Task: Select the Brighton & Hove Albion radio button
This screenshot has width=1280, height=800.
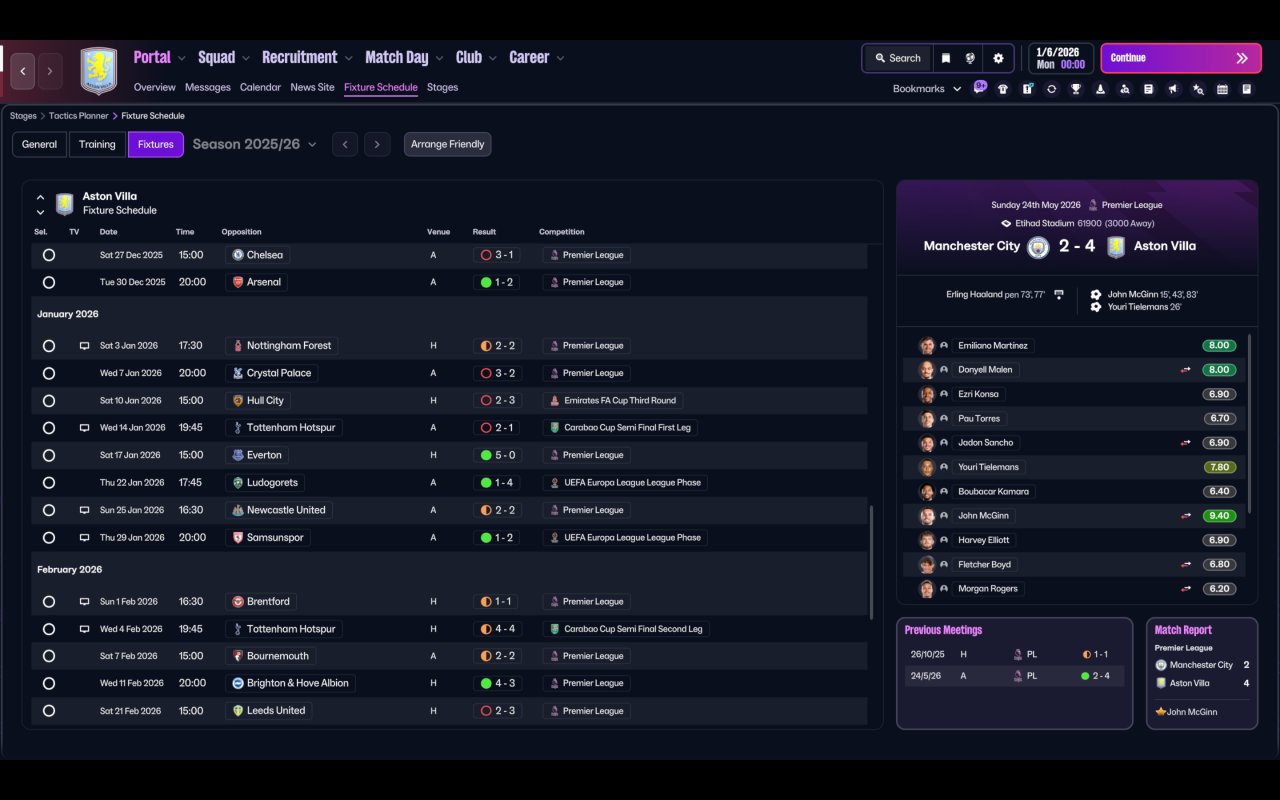Action: pyautogui.click(x=49, y=683)
